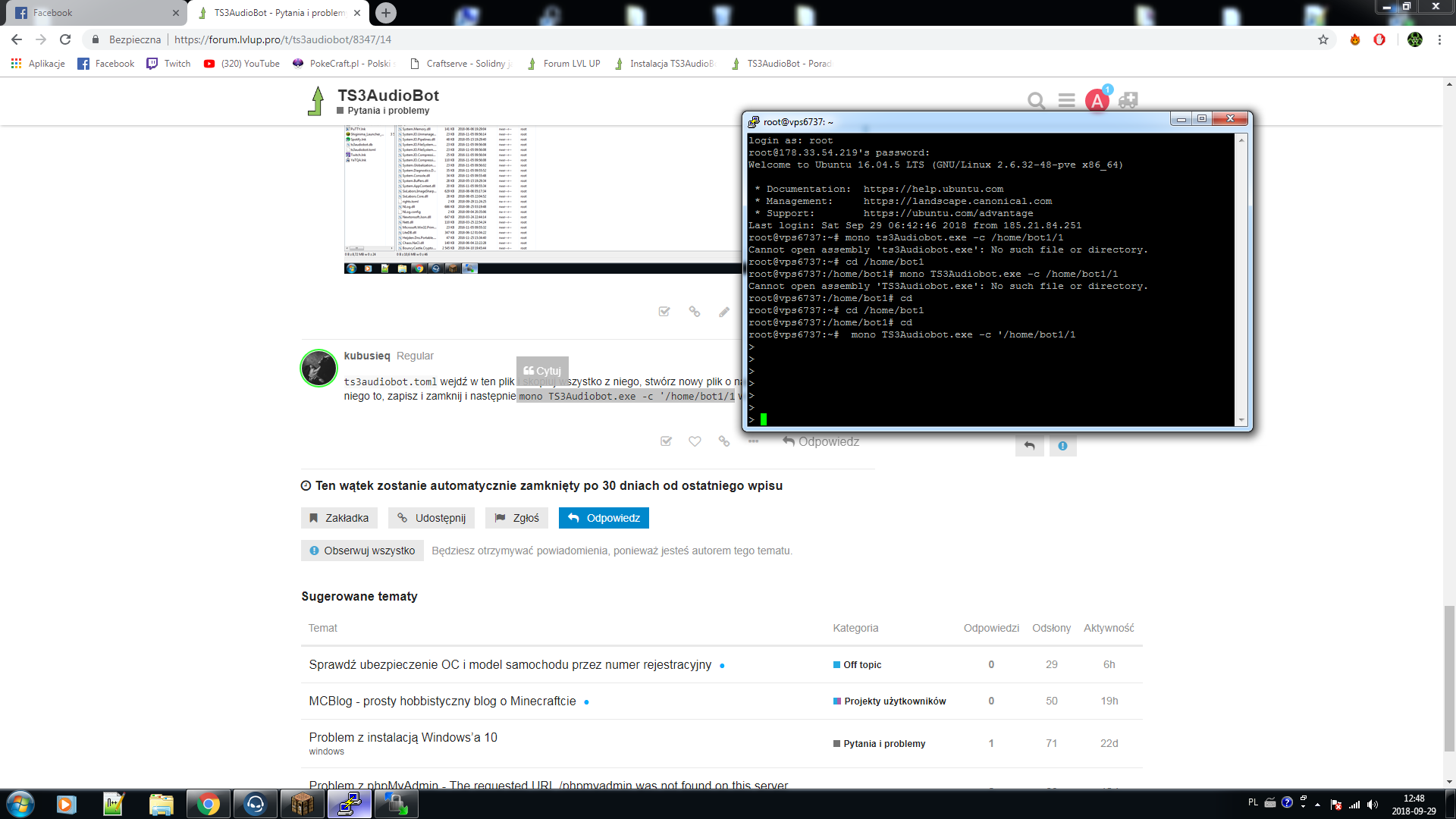Toggle solution checkbox icon on kubusieq's post
Screen dimensions: 1456x819
(666, 441)
